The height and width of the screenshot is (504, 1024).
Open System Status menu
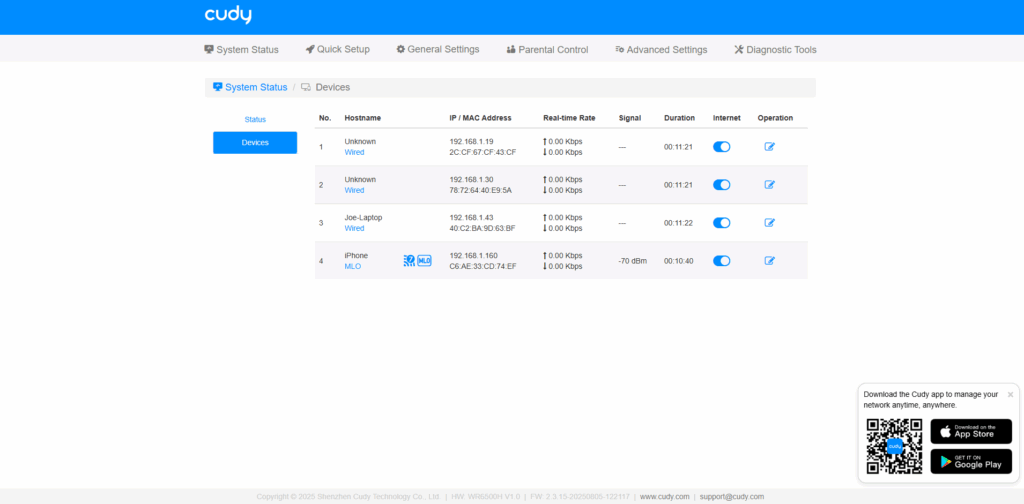[x=242, y=50]
